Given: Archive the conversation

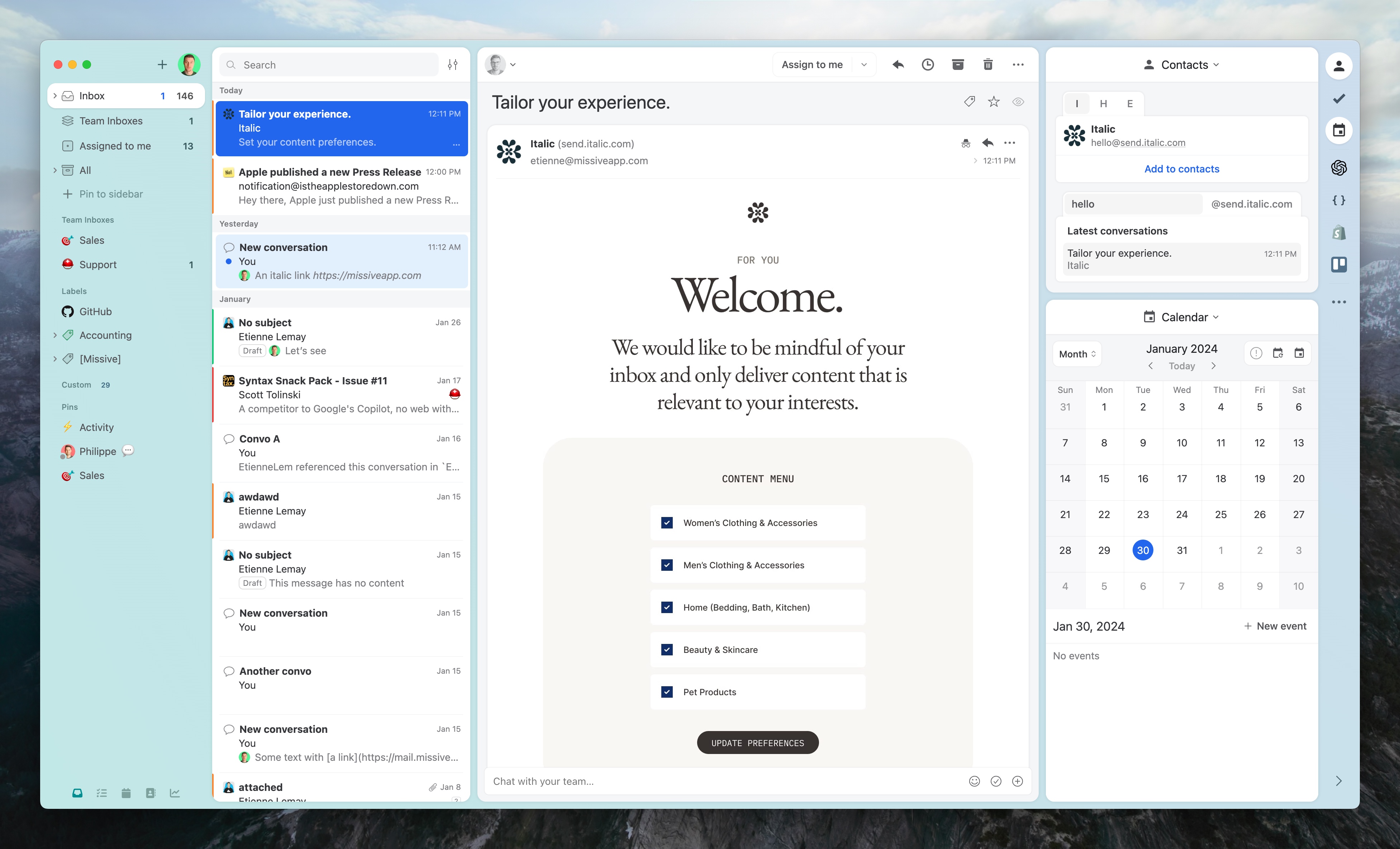Looking at the screenshot, I should pyautogui.click(x=958, y=65).
